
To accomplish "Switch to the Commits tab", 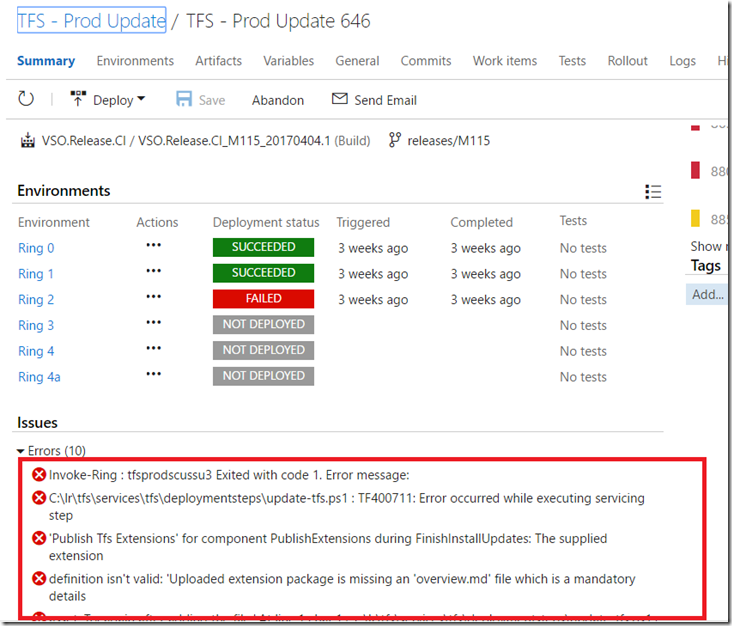I will (426, 61).
